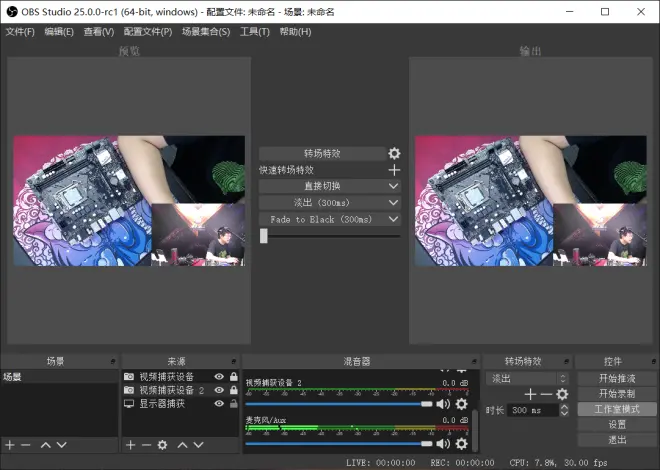Image resolution: width=660 pixels, height=470 pixels.
Task: Click the monitor icon of 显示器捕获 source
Action: pos(129,404)
